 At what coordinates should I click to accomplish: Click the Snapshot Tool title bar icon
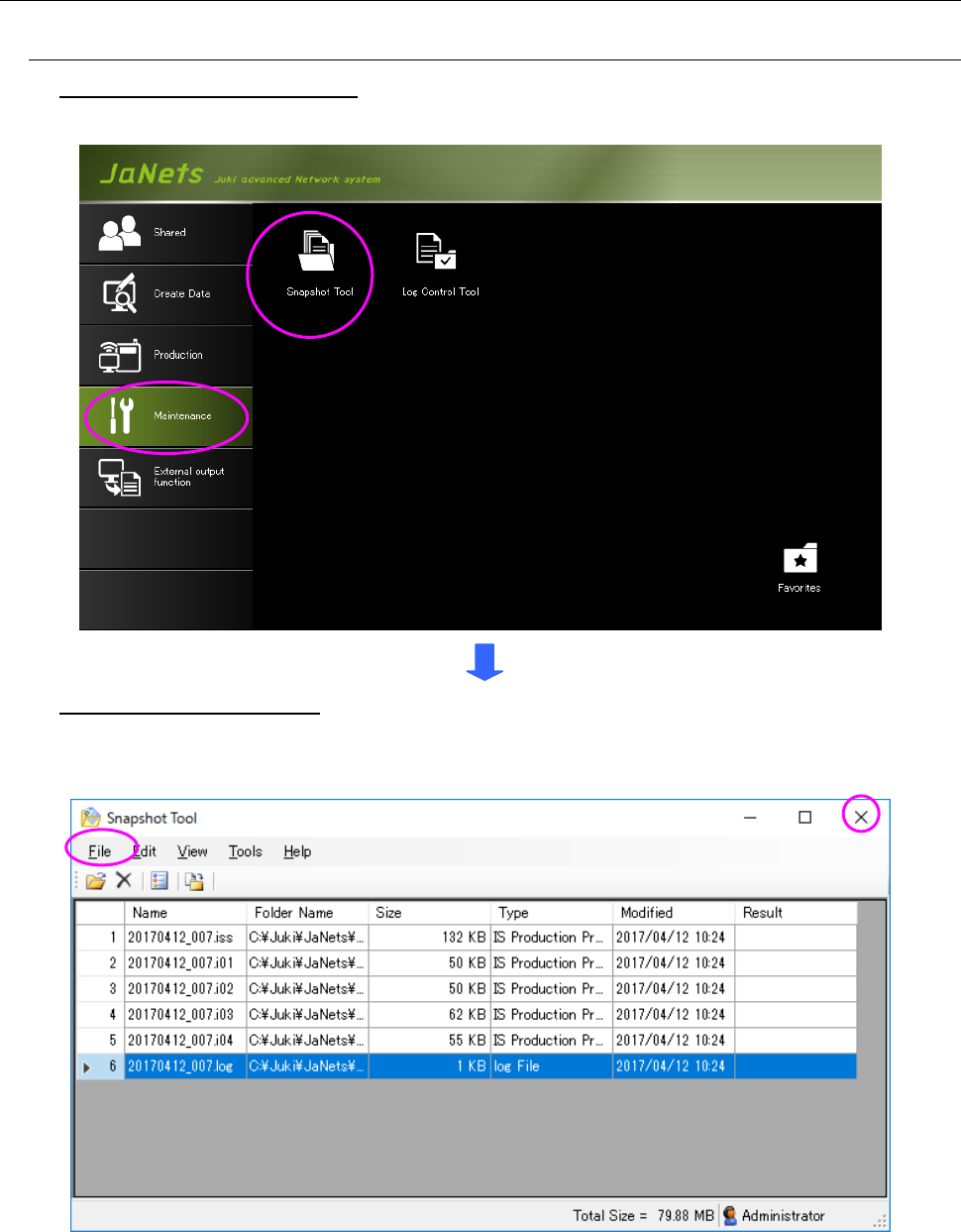click(x=91, y=817)
